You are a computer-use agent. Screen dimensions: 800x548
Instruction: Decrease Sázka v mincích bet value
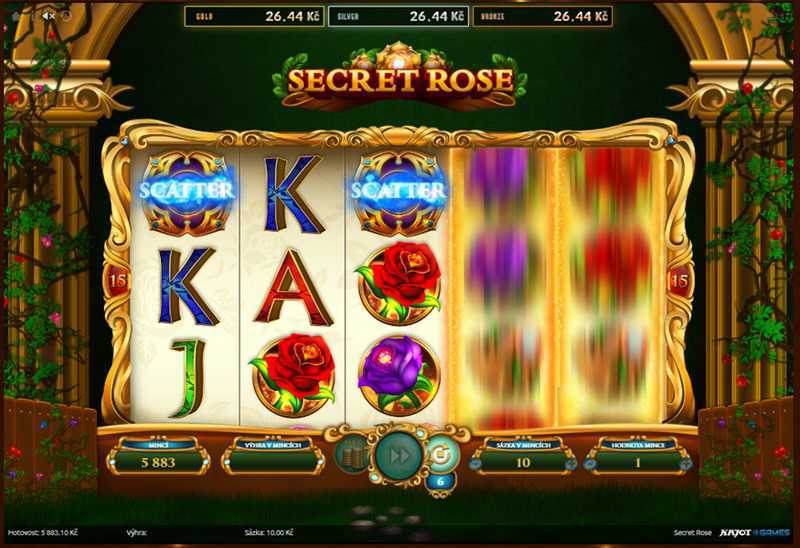coord(477,465)
